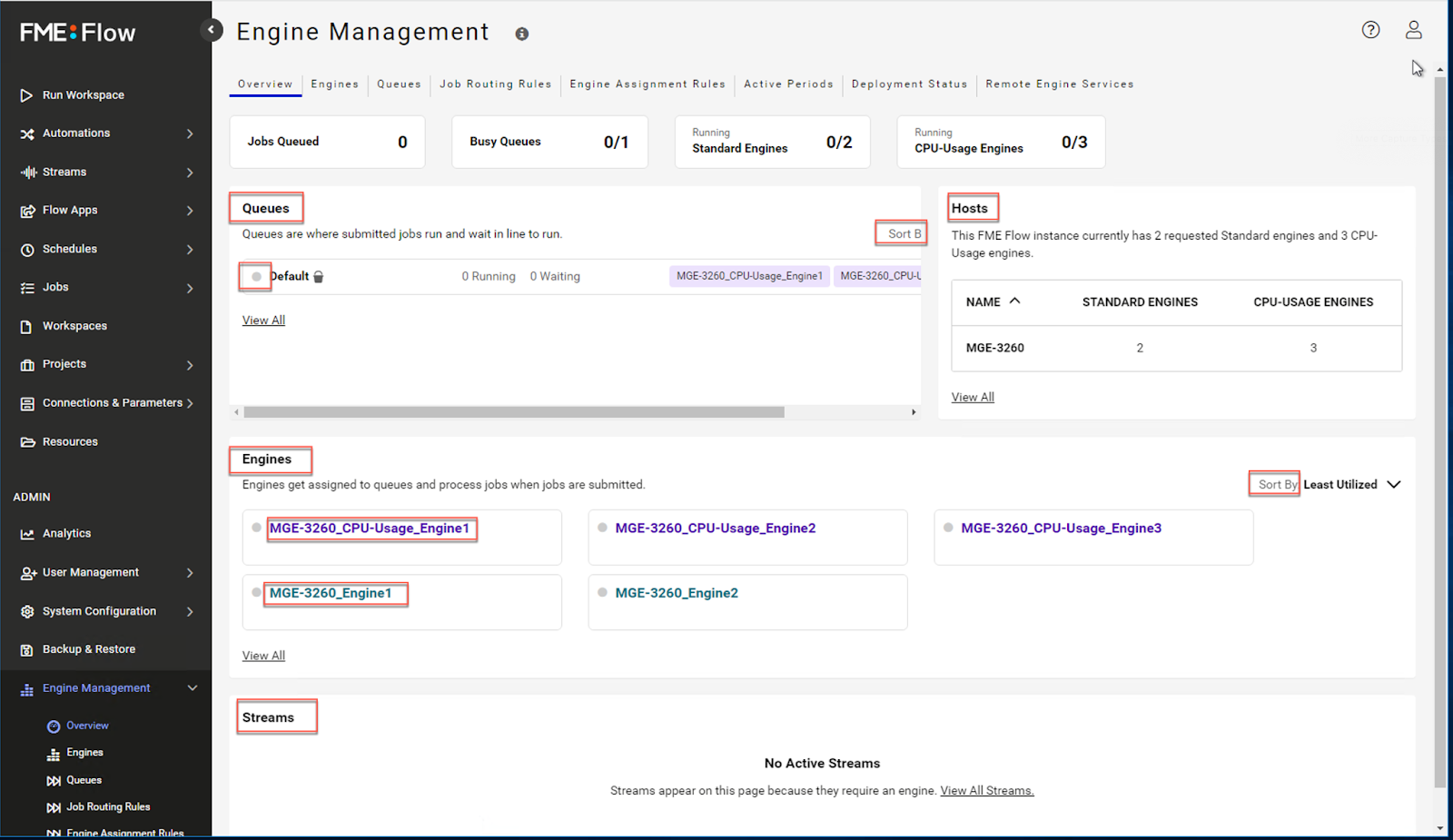Open the Engine Assignment Rules tab
The image size is (1453, 840).
coord(647,84)
